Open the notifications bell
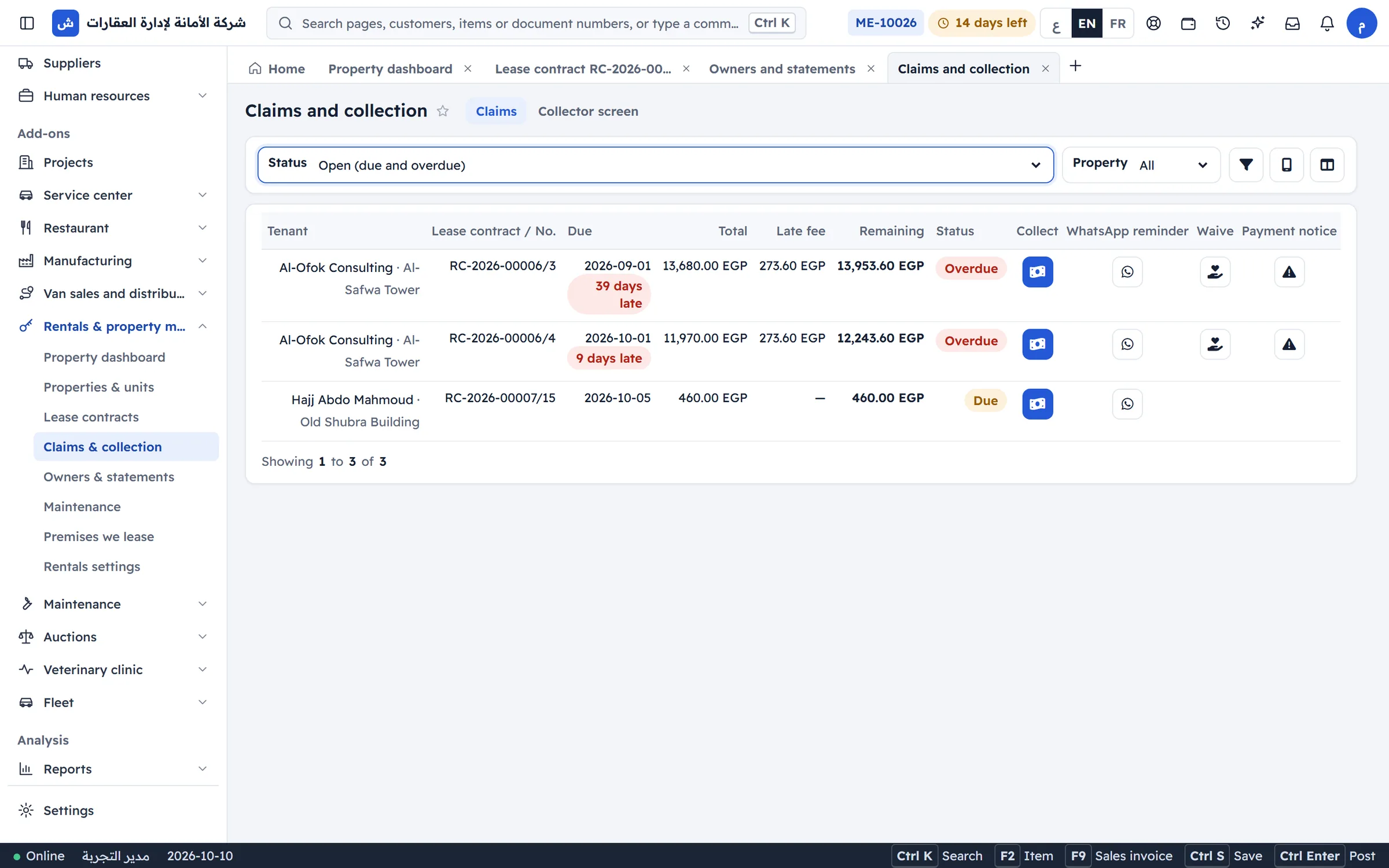 tap(1326, 23)
